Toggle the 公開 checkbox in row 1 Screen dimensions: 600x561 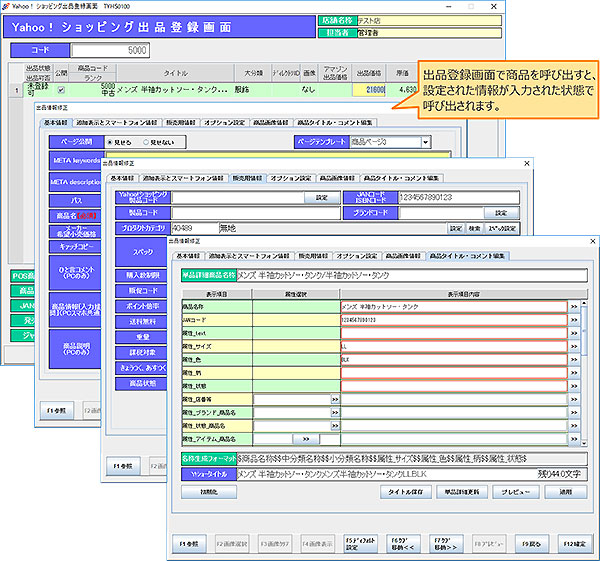(59, 91)
